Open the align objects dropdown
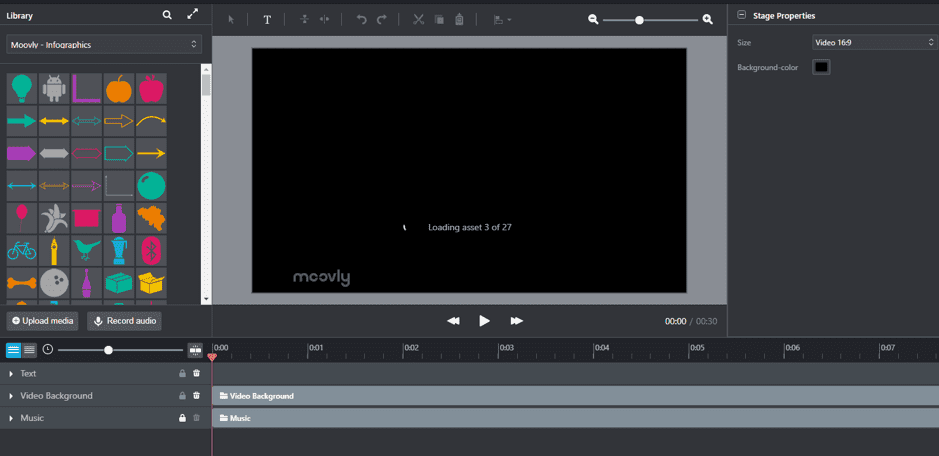The image size is (939, 456). (502, 20)
